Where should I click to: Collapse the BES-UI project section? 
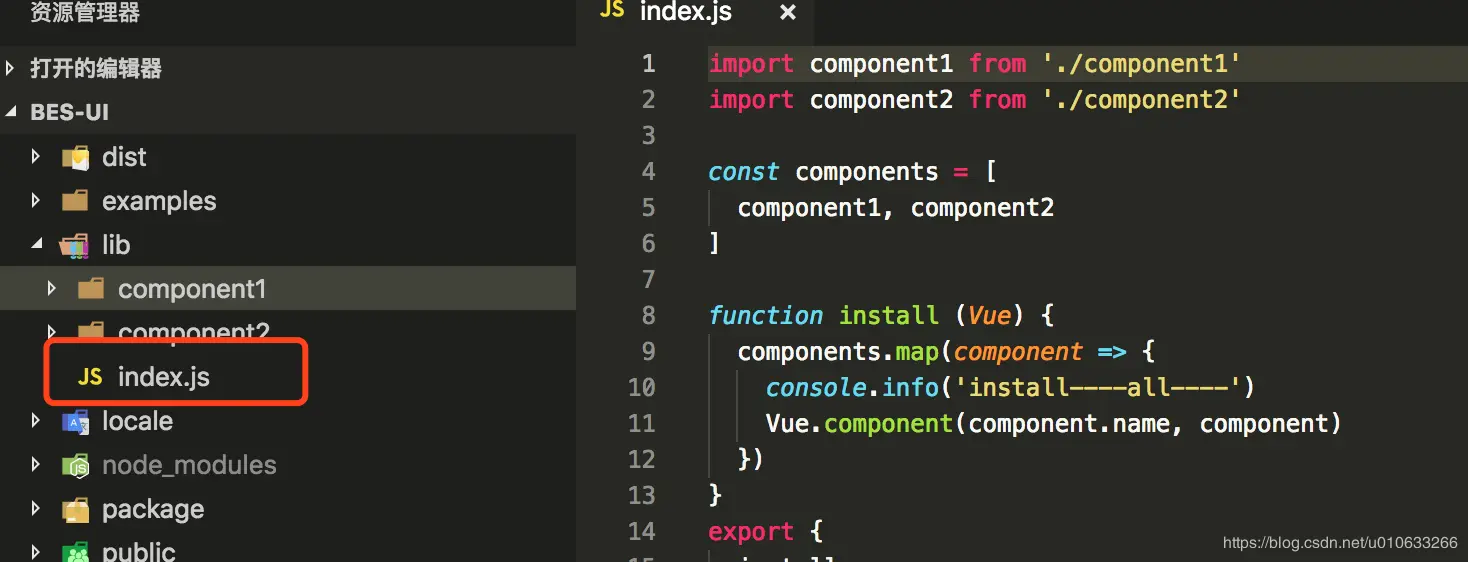coord(11,112)
